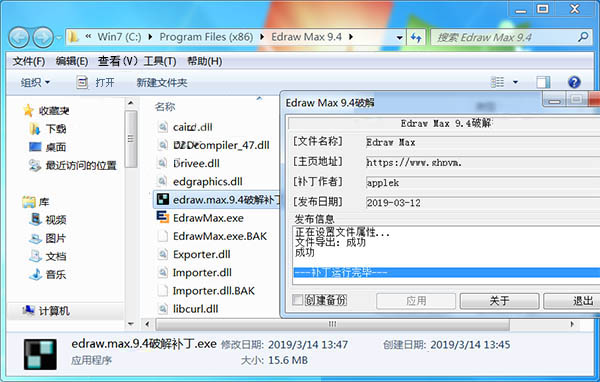Select the highlighted 补丁运行完毕 log line
This screenshot has width=600, height=382.
[x=447, y=273]
